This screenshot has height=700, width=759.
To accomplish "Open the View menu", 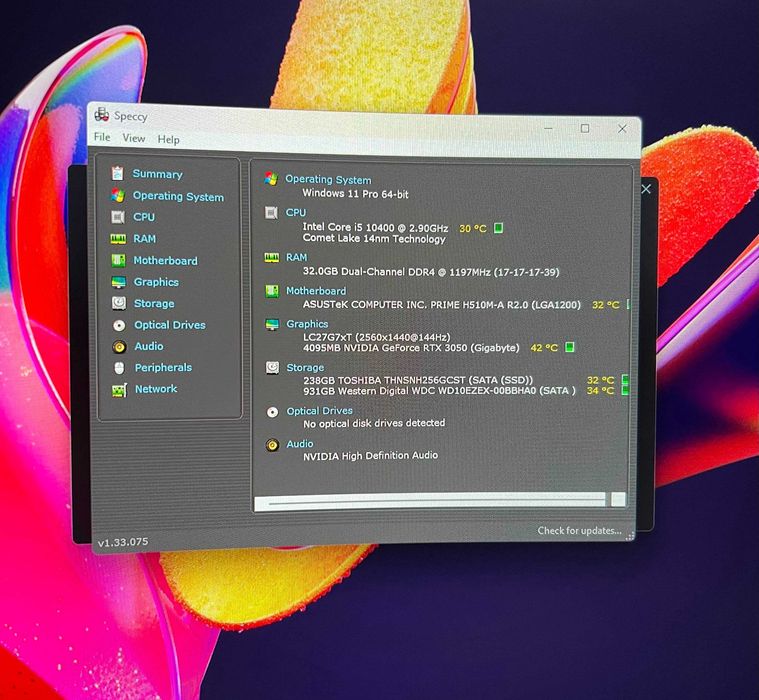I will [134, 138].
